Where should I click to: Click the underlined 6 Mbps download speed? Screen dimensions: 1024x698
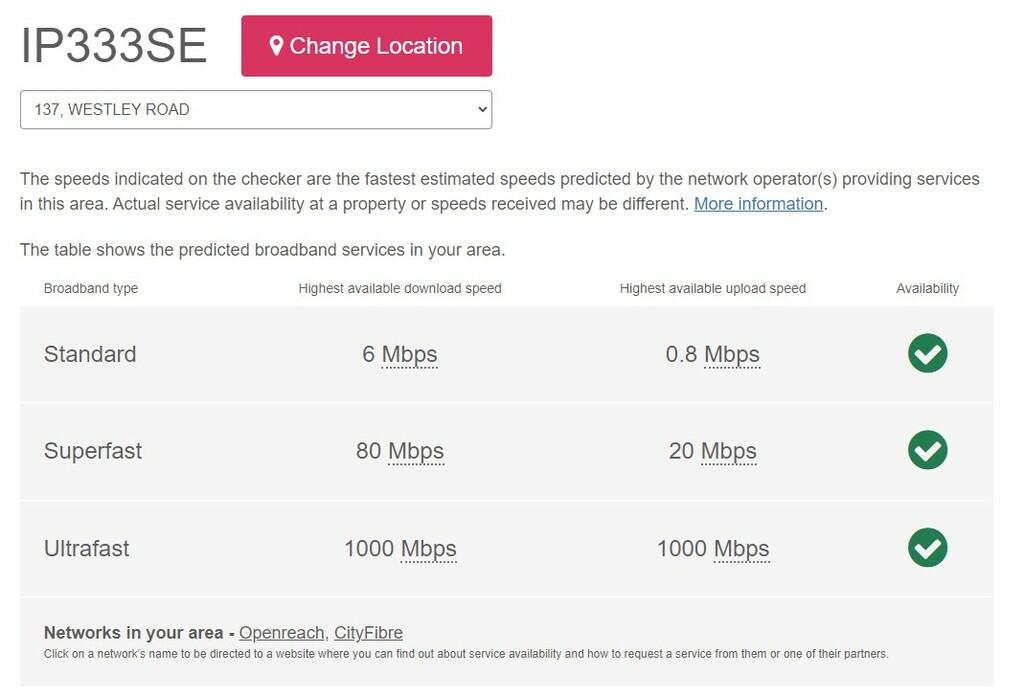401,354
